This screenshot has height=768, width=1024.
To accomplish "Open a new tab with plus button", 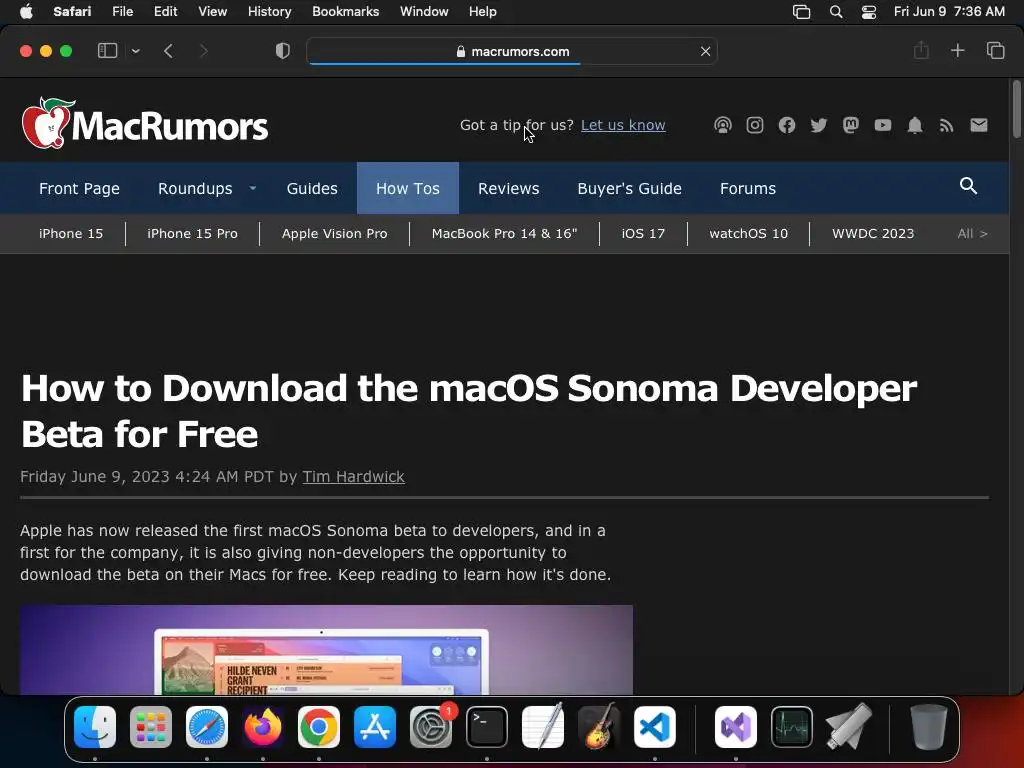I will (x=957, y=50).
